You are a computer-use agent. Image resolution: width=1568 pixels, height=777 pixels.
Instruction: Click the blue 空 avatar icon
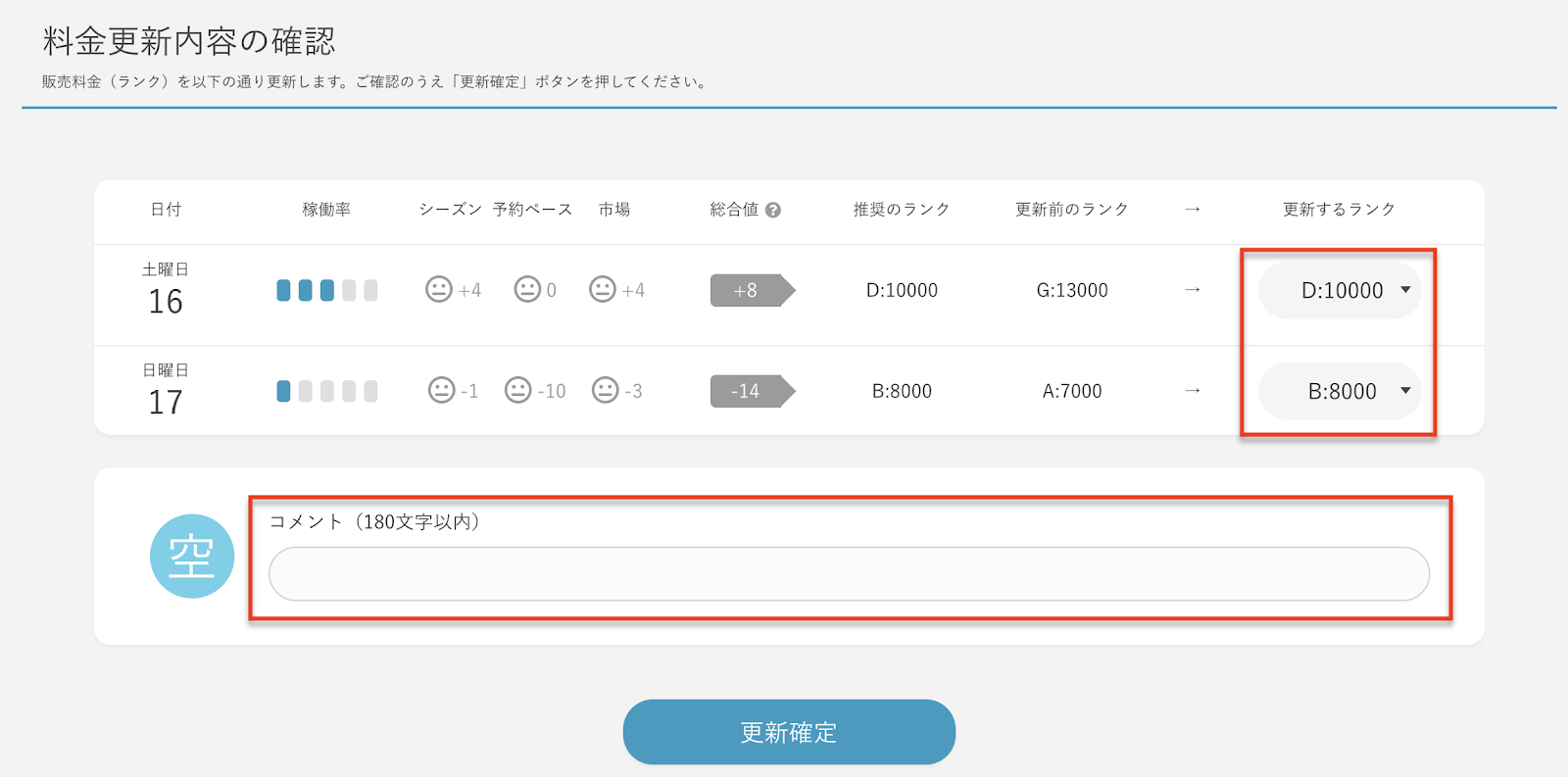click(x=192, y=556)
